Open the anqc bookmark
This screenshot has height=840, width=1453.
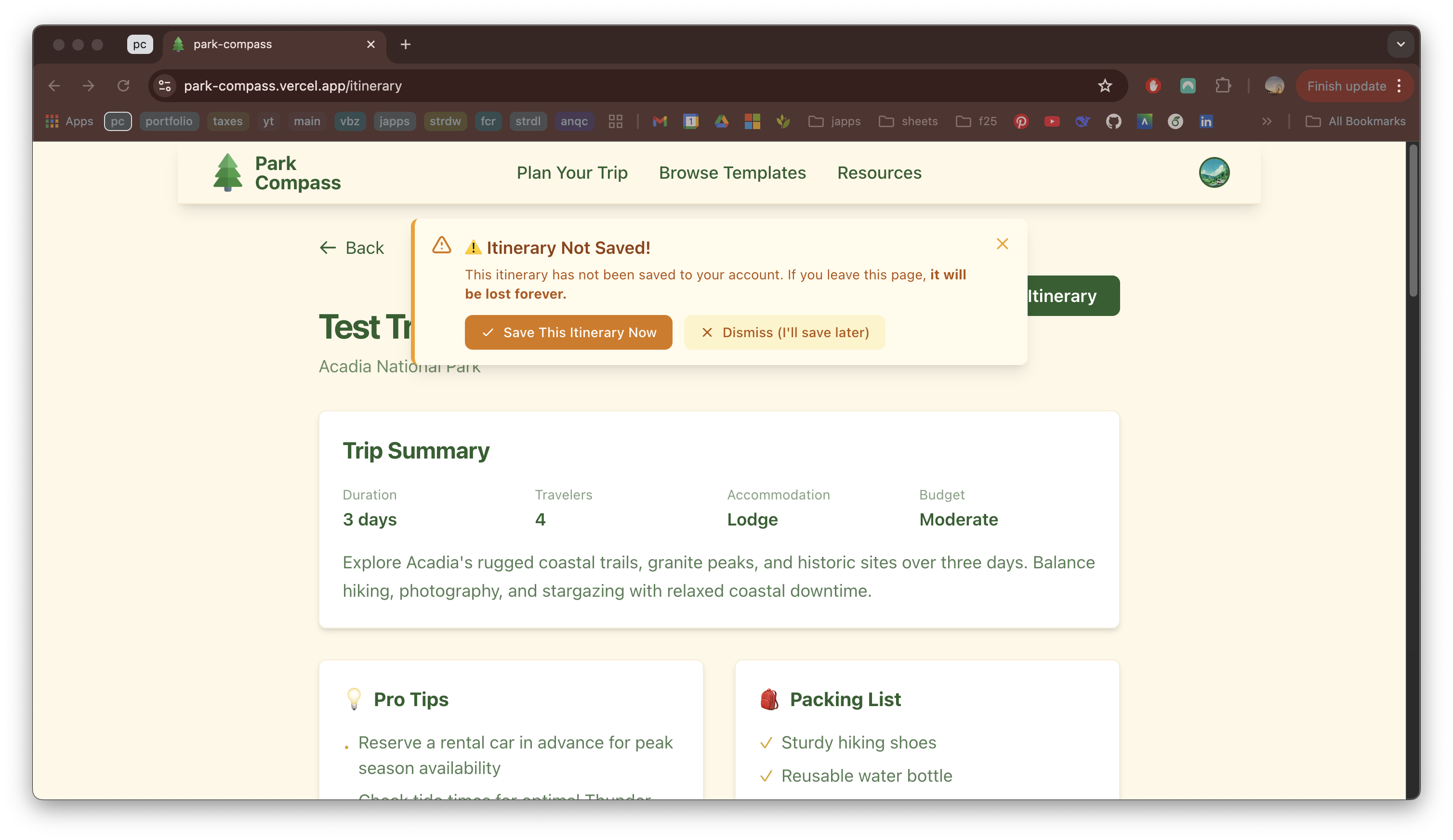574,121
